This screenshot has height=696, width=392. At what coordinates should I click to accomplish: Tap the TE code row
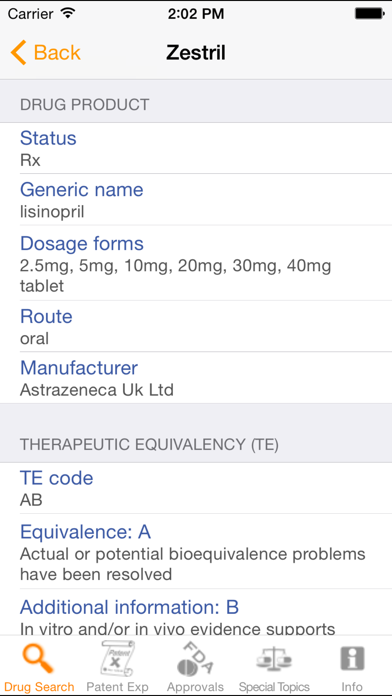(196, 488)
